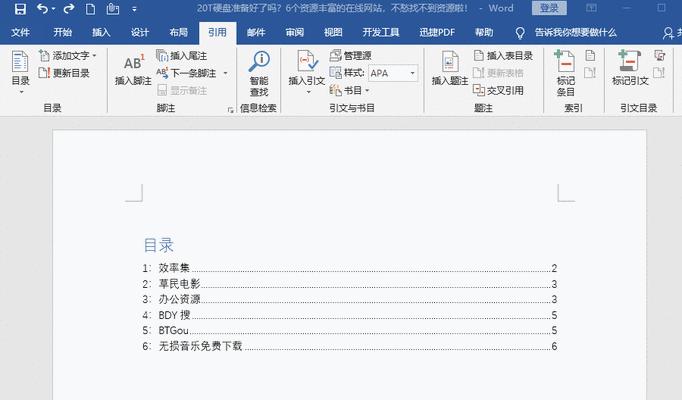Open 交叉引用 cross-reference

[x=498, y=90]
